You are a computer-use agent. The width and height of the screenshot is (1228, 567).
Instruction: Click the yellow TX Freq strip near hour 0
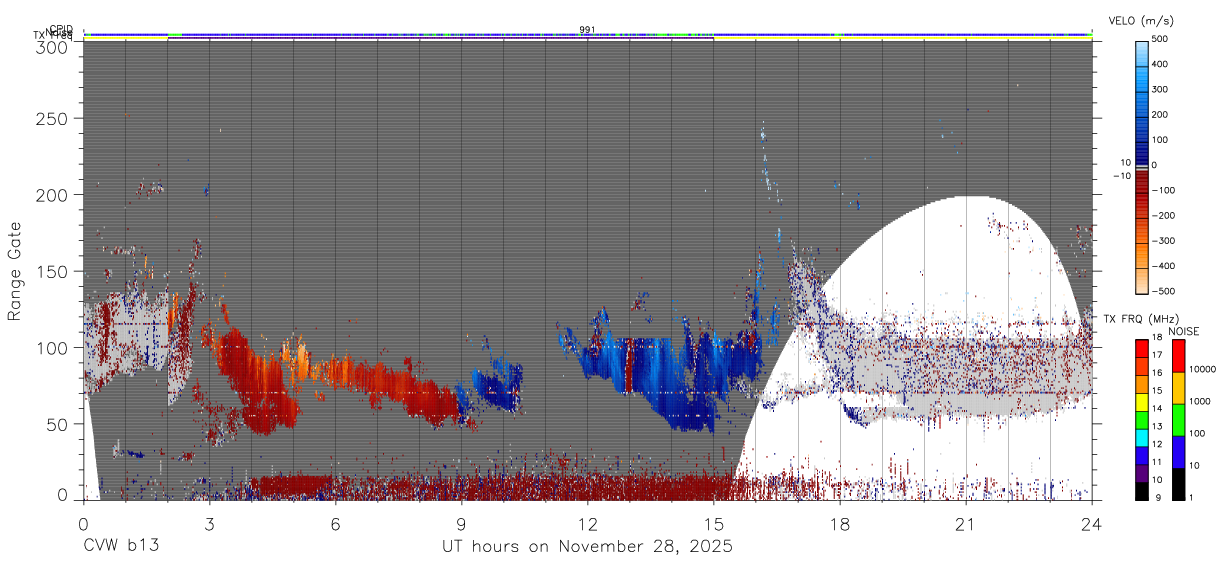(x=125, y=36)
